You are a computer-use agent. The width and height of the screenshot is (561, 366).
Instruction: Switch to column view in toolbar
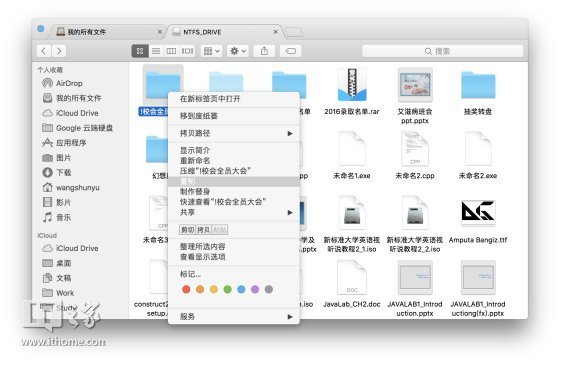click(171, 51)
